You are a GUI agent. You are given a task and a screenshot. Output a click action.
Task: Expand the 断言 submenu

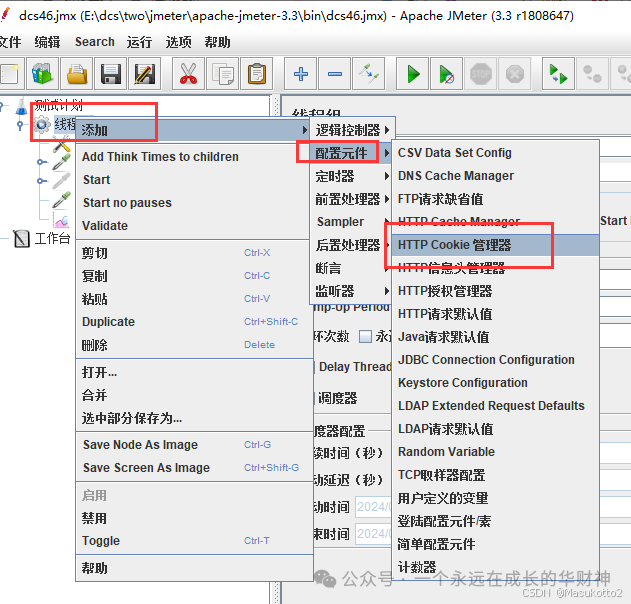tap(349, 268)
